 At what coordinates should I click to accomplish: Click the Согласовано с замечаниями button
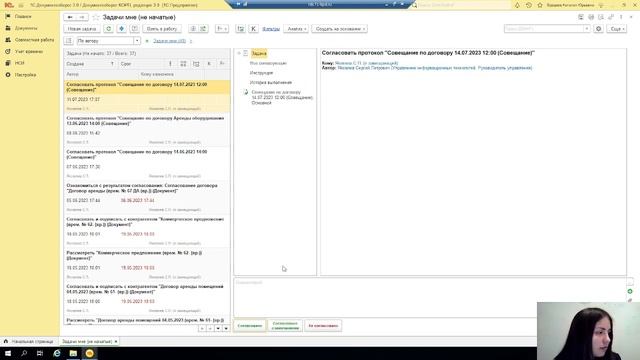tap(285, 326)
